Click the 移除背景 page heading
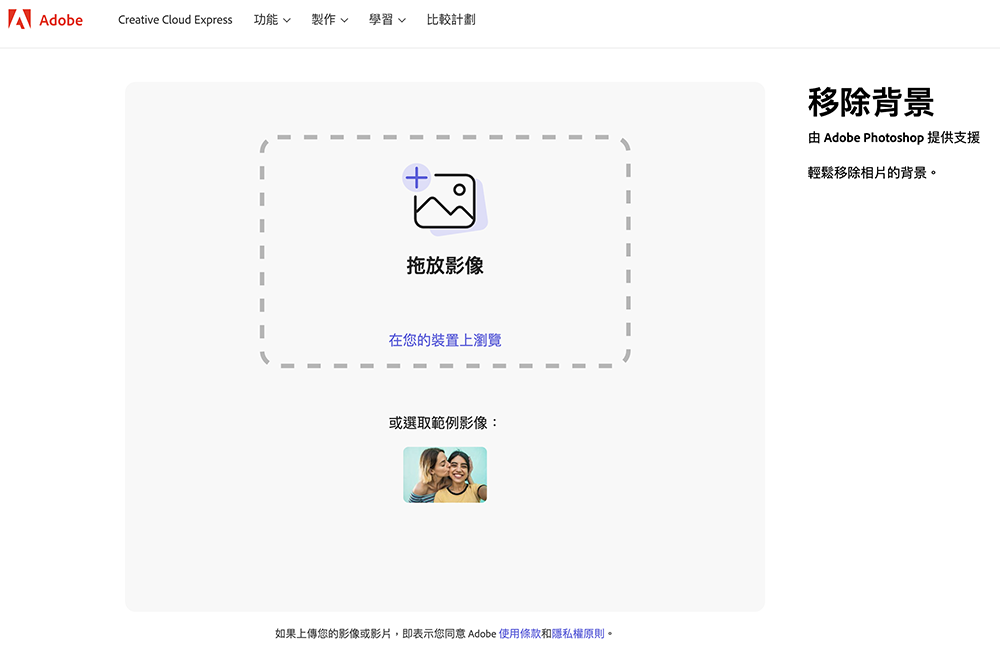Viewport: 1000px width, 667px height. tap(871, 102)
